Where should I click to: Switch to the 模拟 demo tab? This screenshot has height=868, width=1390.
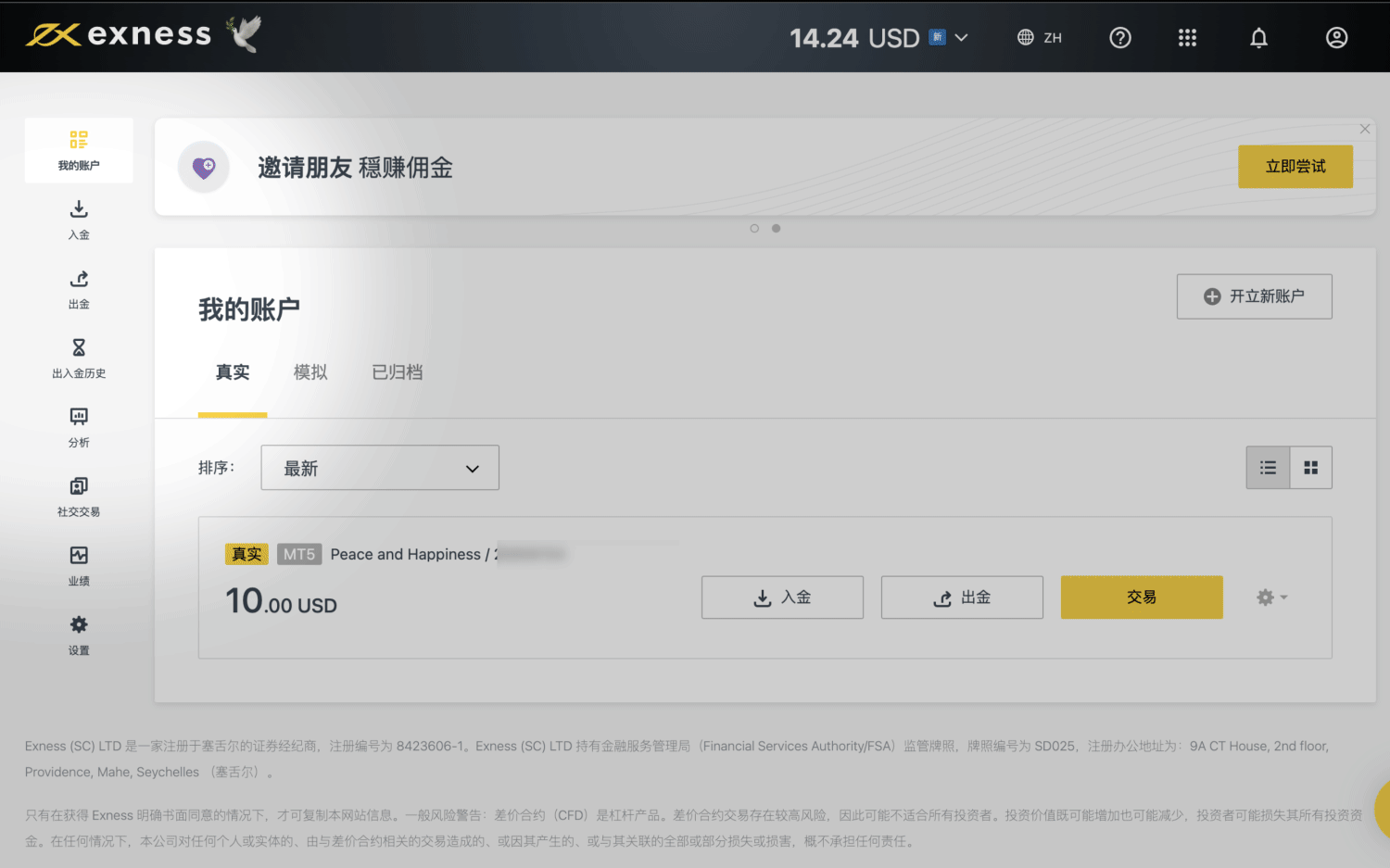coord(310,372)
